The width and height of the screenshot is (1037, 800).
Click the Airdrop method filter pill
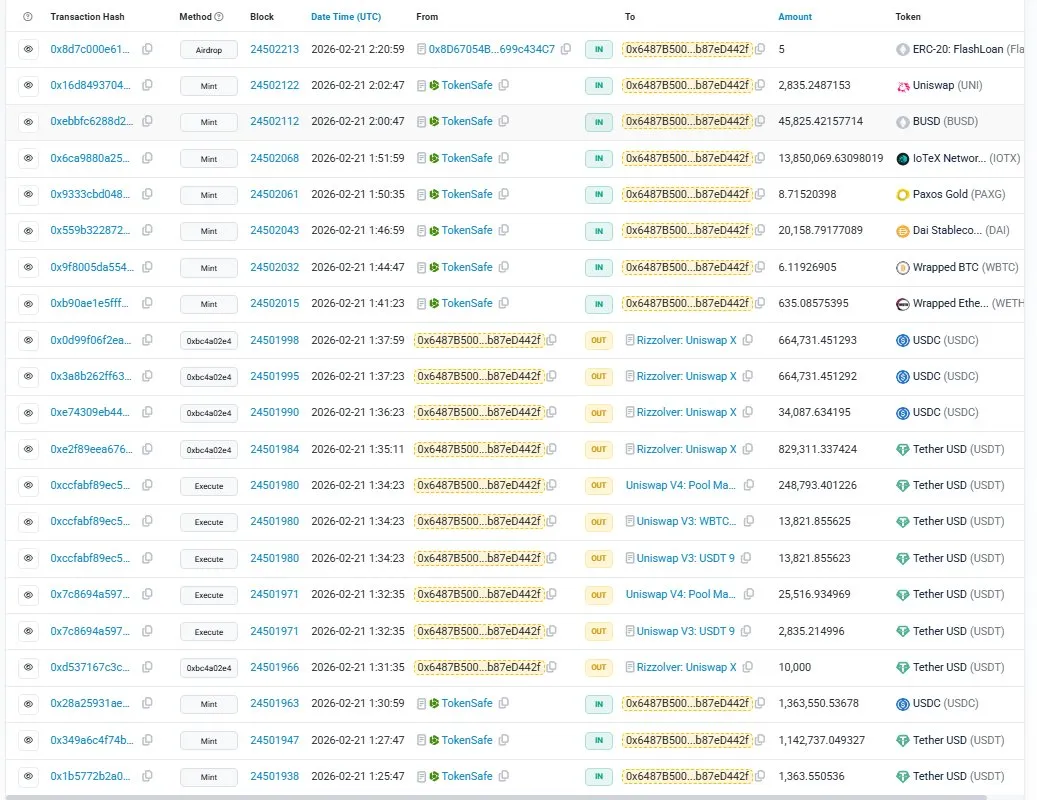[x=207, y=48]
